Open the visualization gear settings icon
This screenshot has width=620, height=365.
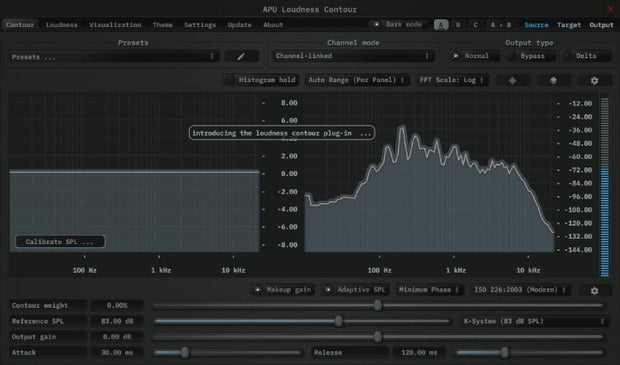click(594, 80)
